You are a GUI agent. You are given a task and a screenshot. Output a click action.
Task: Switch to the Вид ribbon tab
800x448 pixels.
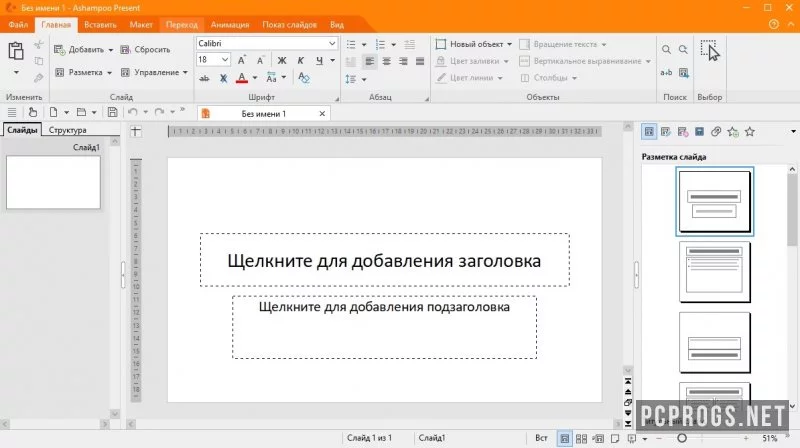[337, 24]
